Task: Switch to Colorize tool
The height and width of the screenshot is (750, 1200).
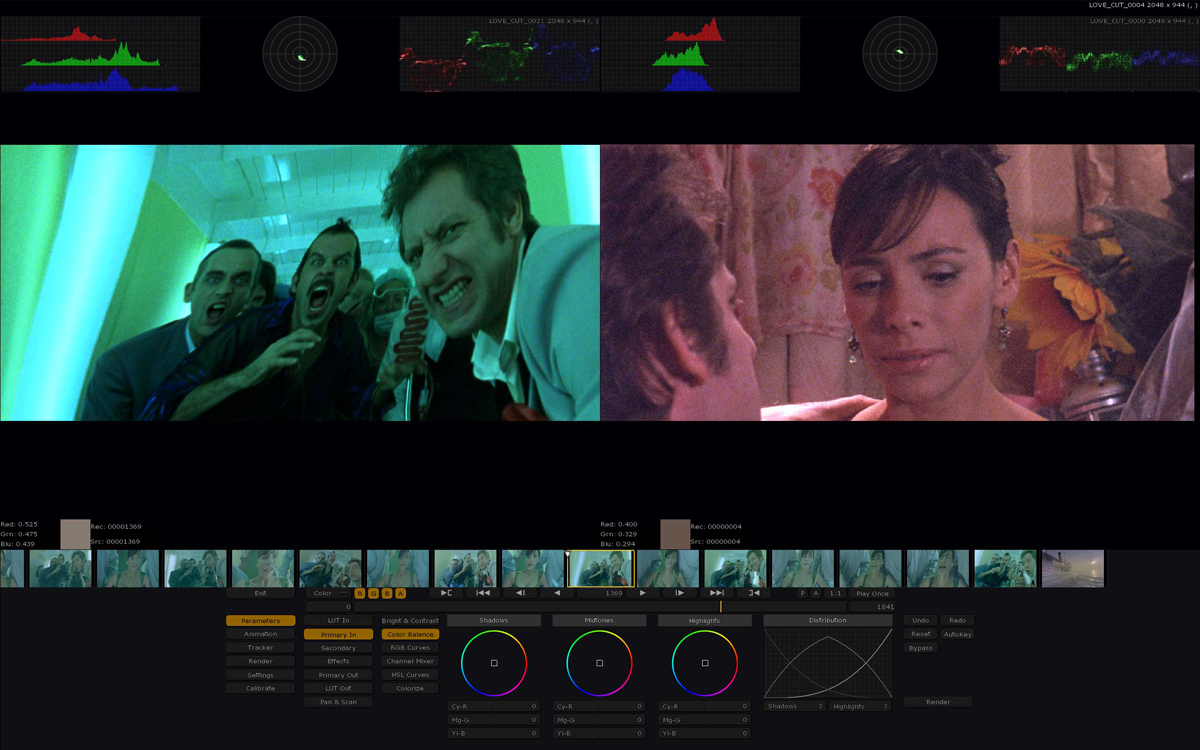Action: point(410,688)
